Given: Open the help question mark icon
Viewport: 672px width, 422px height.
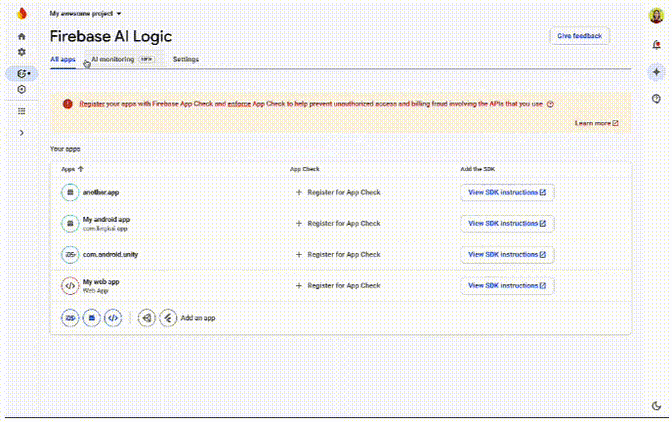Looking at the screenshot, I should coord(656,99).
